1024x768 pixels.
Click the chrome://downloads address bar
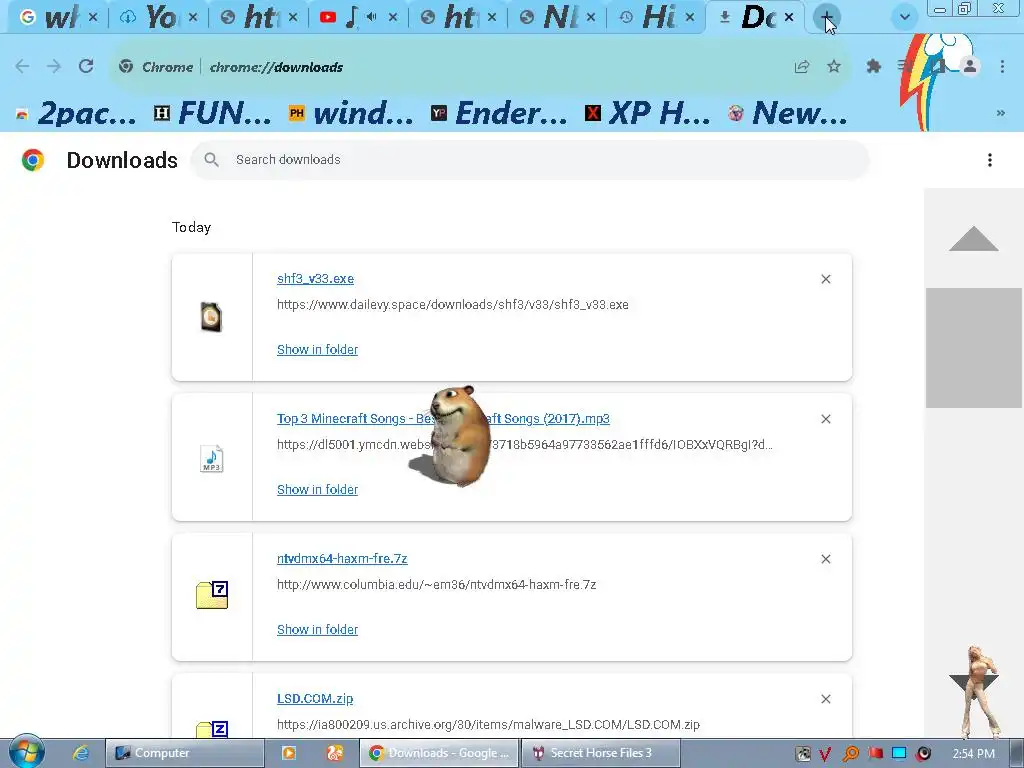point(480,67)
